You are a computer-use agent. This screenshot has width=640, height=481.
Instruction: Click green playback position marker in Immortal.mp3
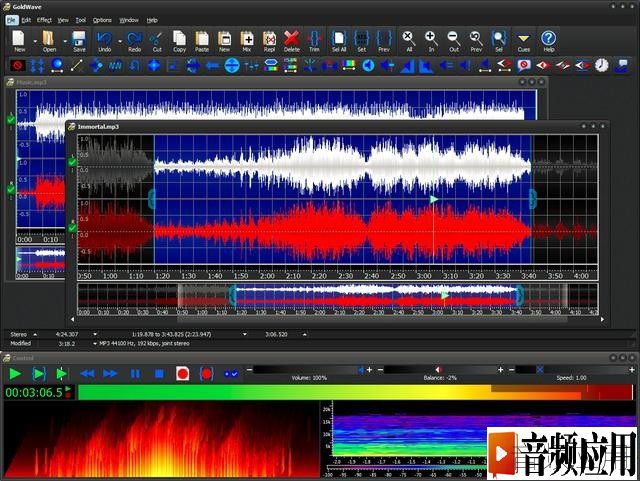tap(433, 199)
